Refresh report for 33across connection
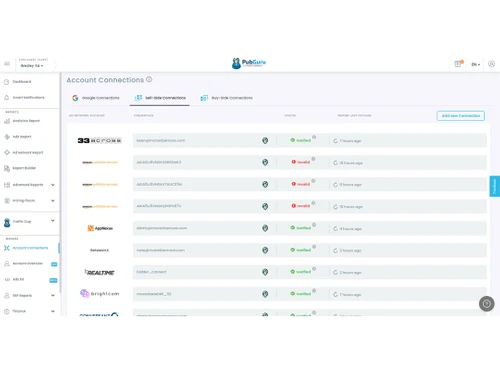 pyautogui.click(x=336, y=141)
